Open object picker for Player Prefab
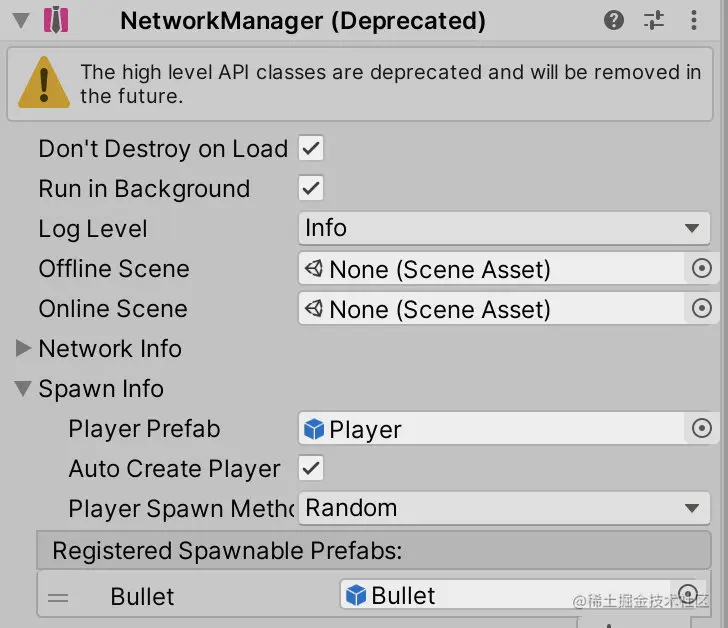This screenshot has height=628, width=728. (x=702, y=428)
